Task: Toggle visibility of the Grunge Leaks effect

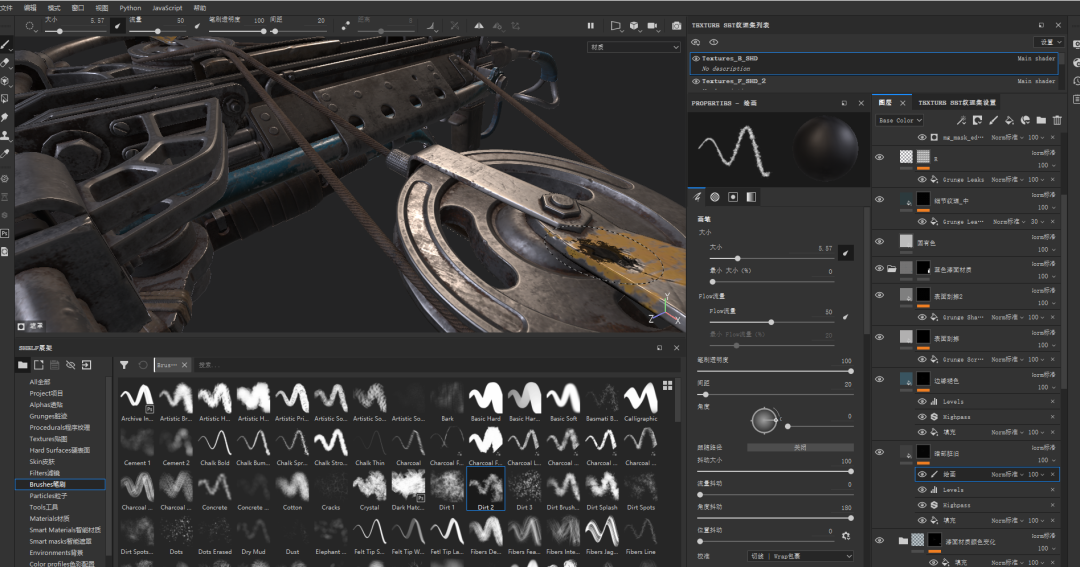Action: pyautogui.click(x=922, y=179)
